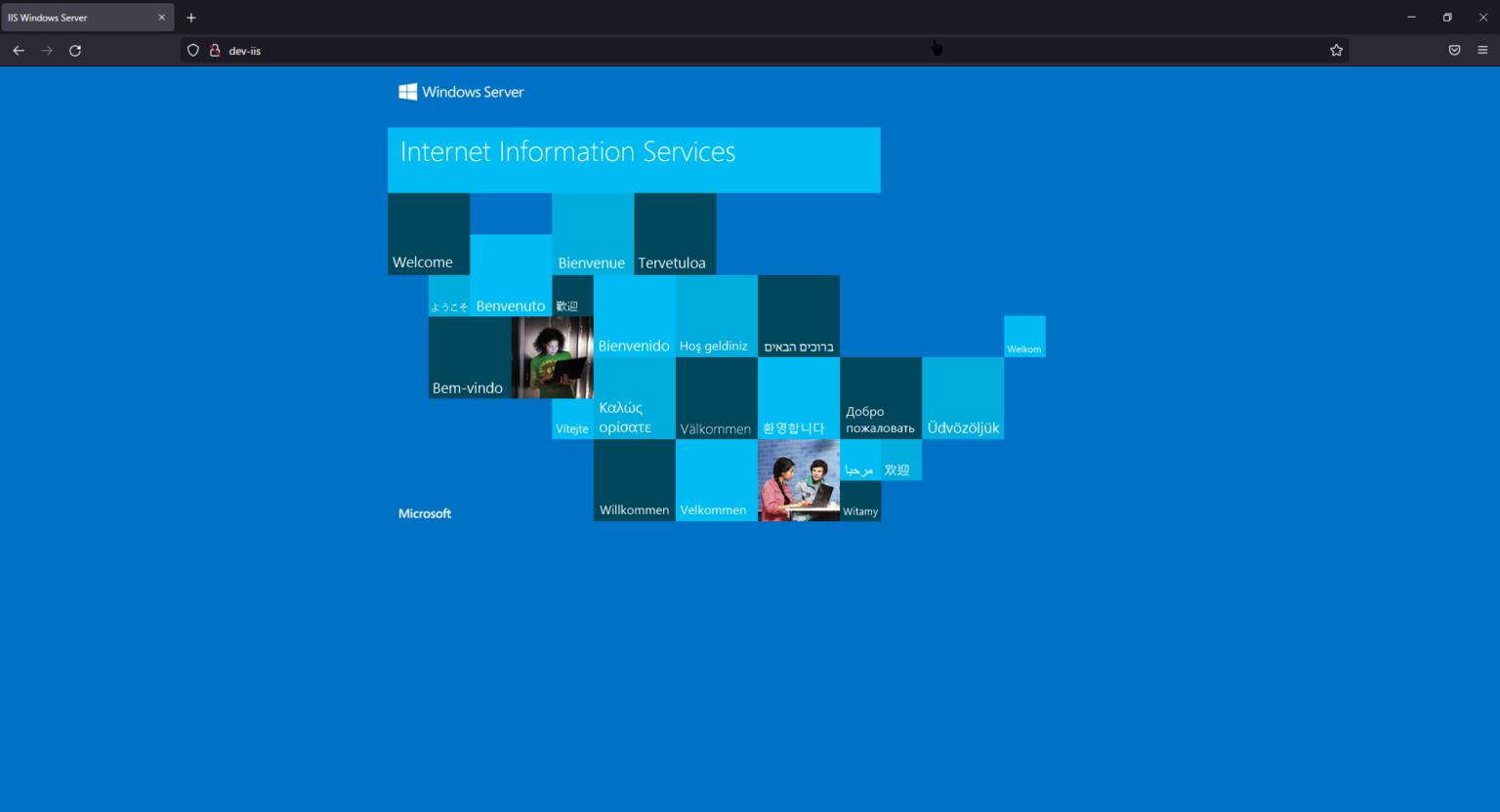
Task: Click the connection security padlock icon
Action: click(215, 50)
